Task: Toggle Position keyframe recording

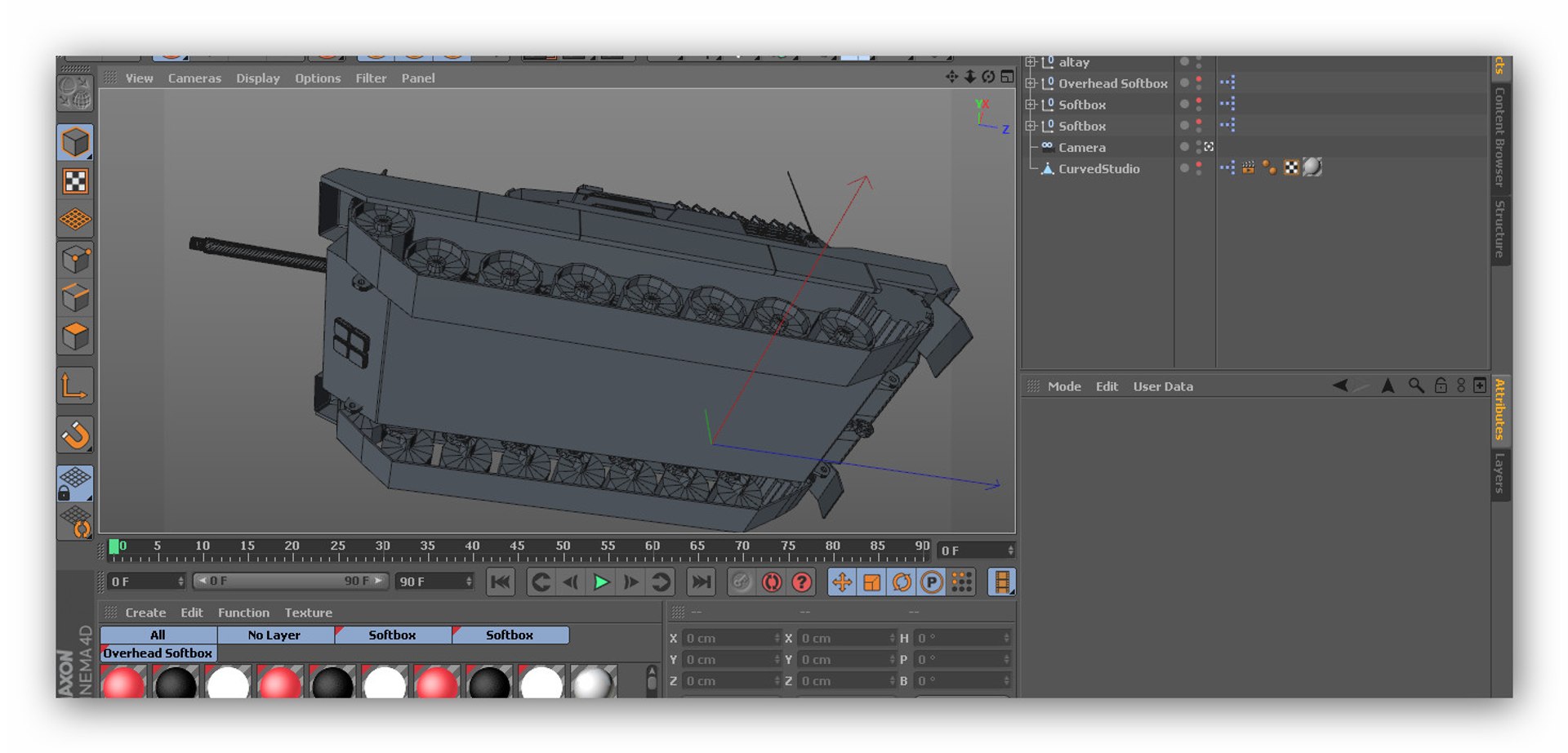Action: tap(842, 582)
